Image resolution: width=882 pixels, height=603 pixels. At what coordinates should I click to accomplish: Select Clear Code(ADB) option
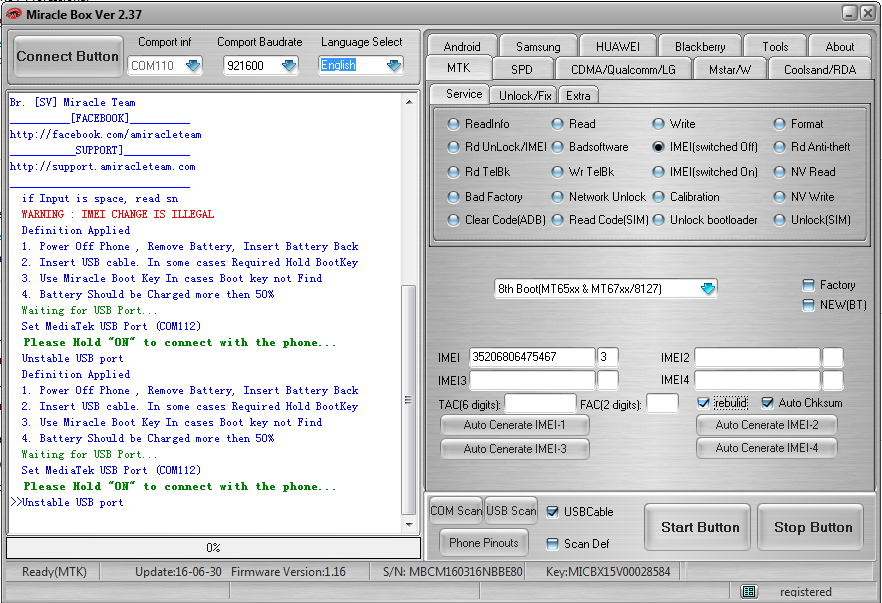click(453, 220)
